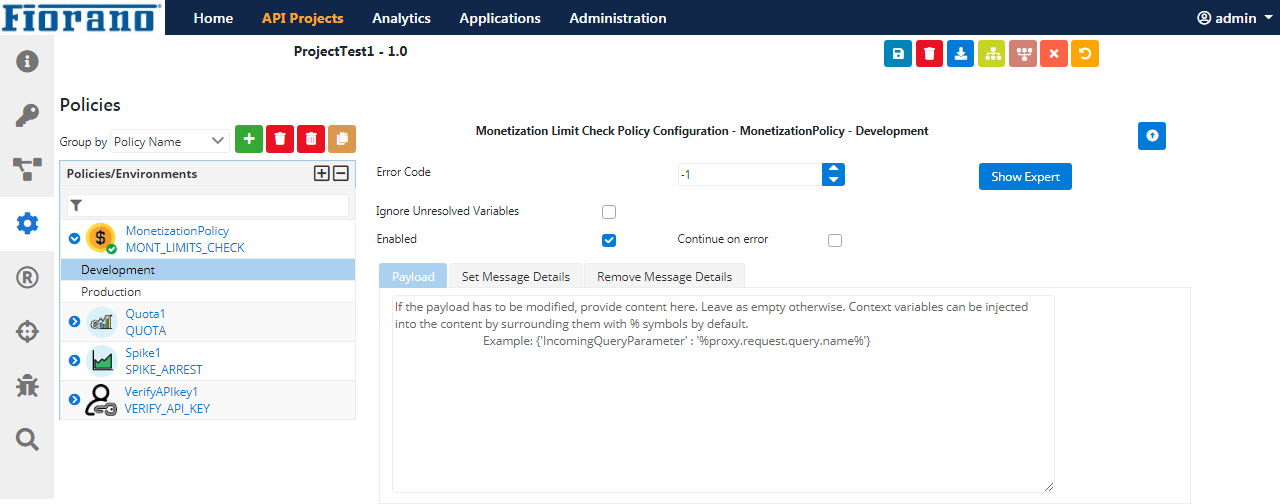Image resolution: width=1280 pixels, height=504 pixels.
Task: Uncheck the Enabled checkbox
Action: [x=609, y=240]
